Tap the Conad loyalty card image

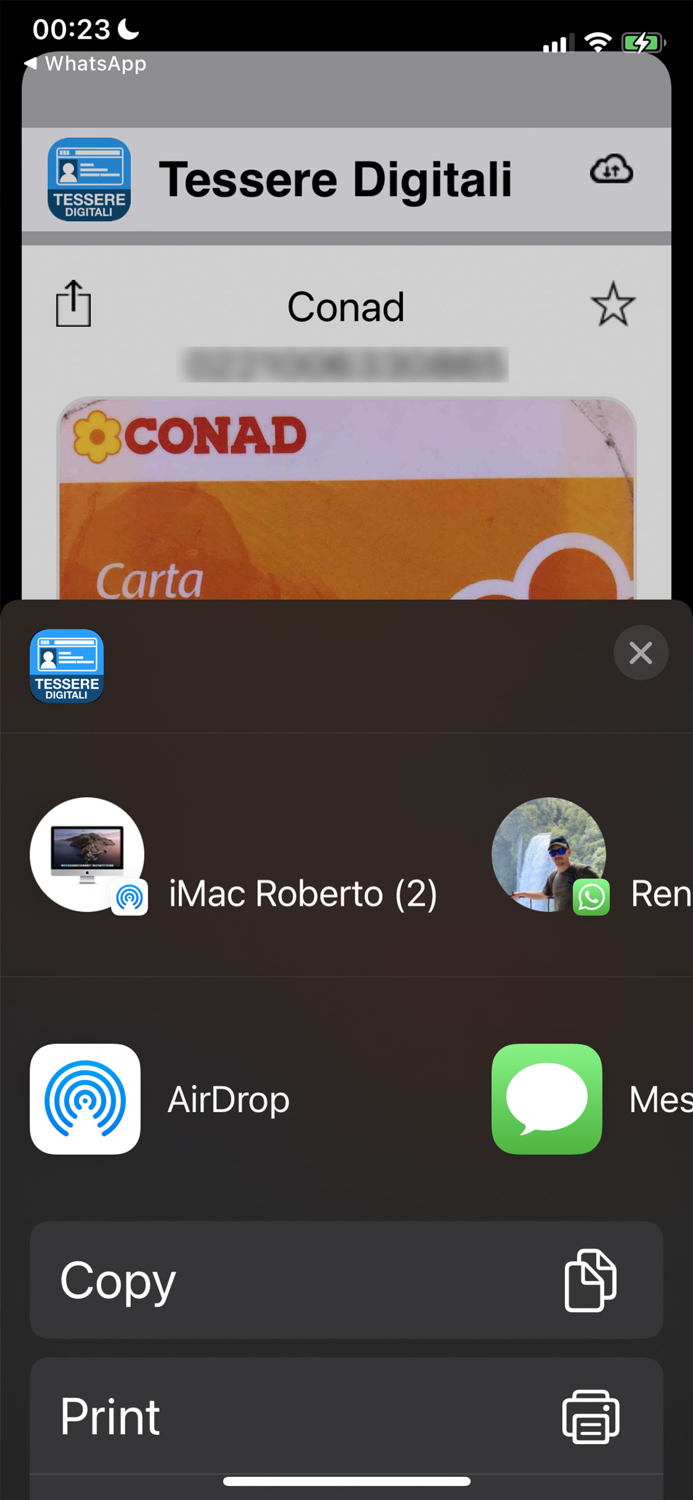(346, 499)
